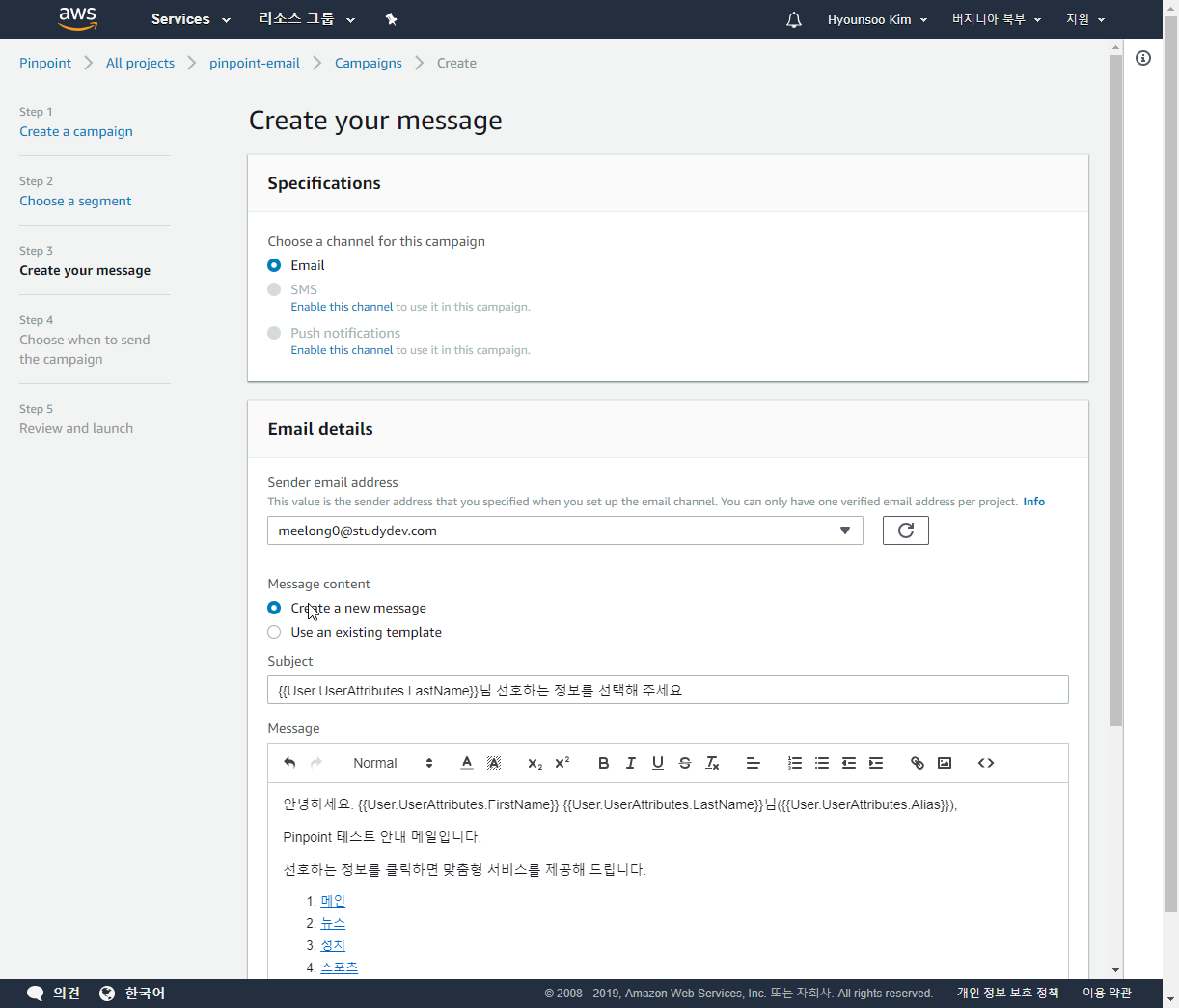This screenshot has width=1179, height=1008.
Task: Clear text formatting
Action: point(712,763)
